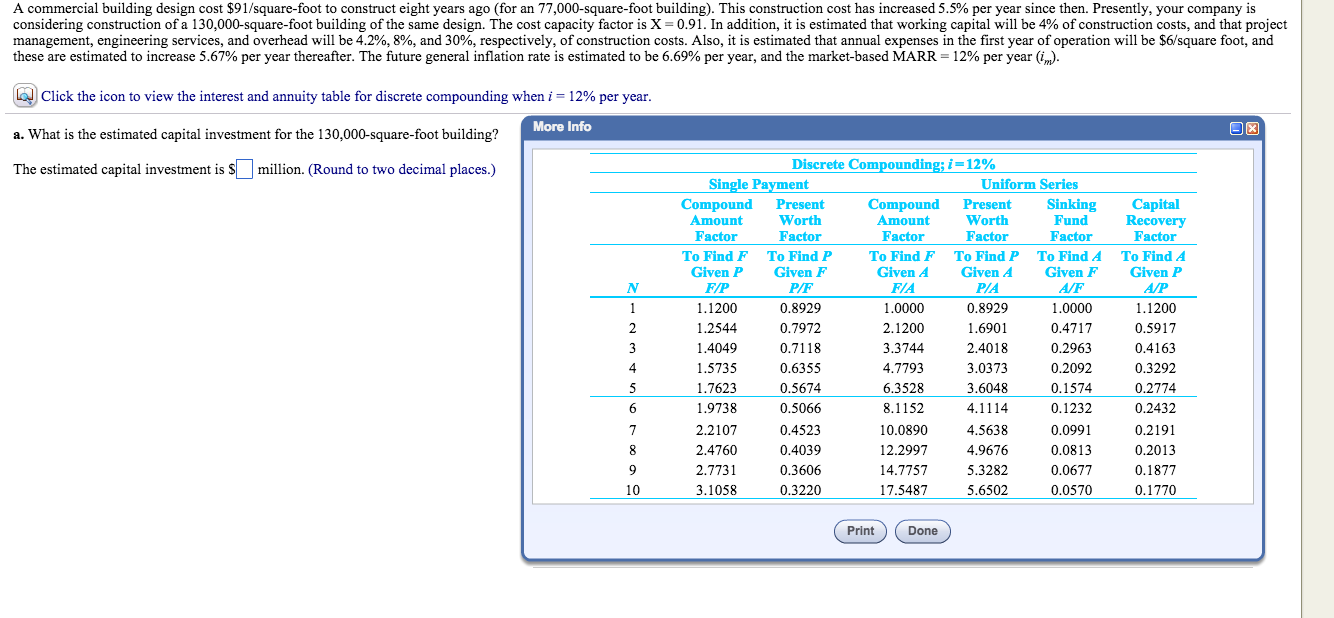Click row number 10 in the N column
The height and width of the screenshot is (618, 1334).
632,490
